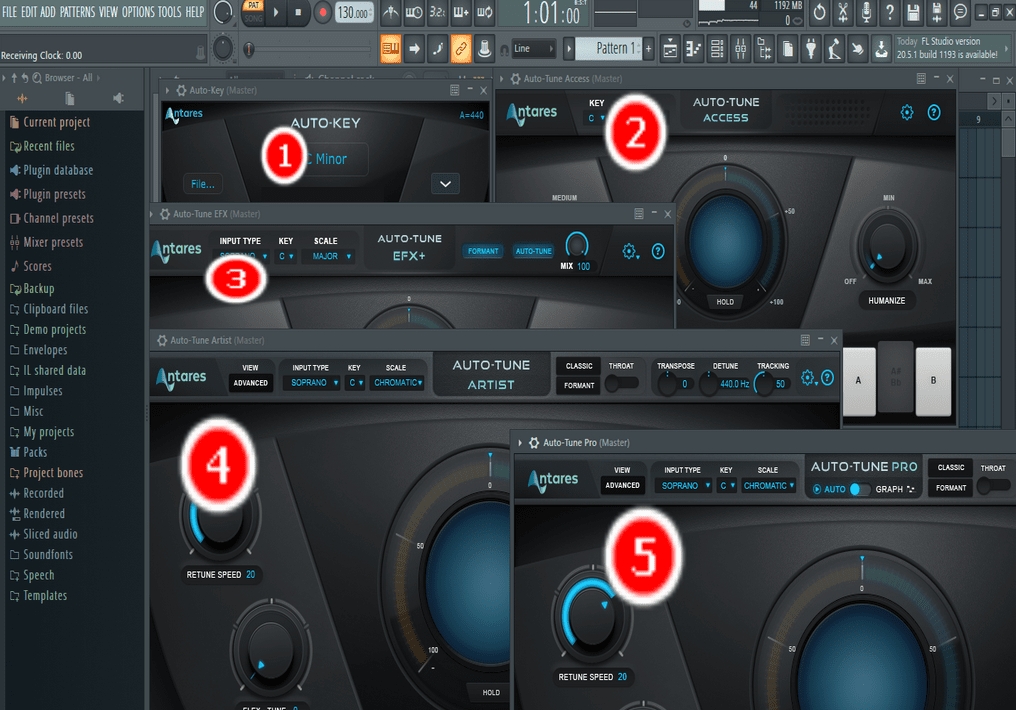1016x710 pixels.
Task: Toggle the magnet snap icon
Action: [x=504, y=49]
